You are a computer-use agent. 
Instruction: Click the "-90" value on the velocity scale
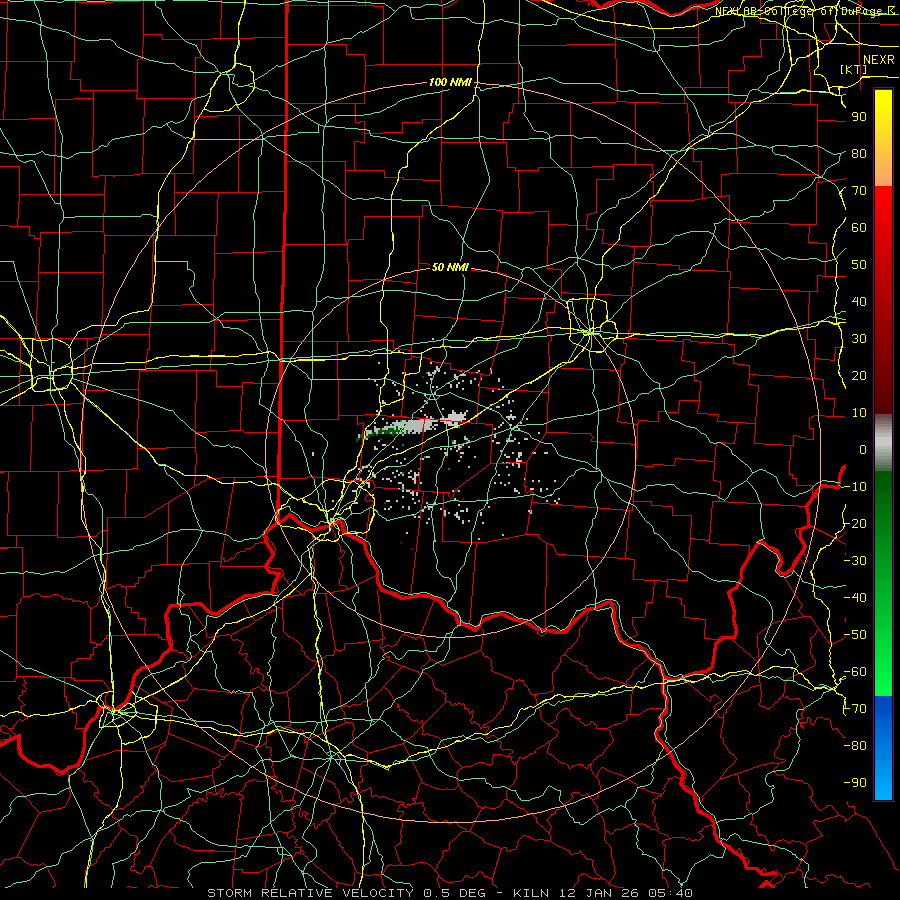[855, 783]
